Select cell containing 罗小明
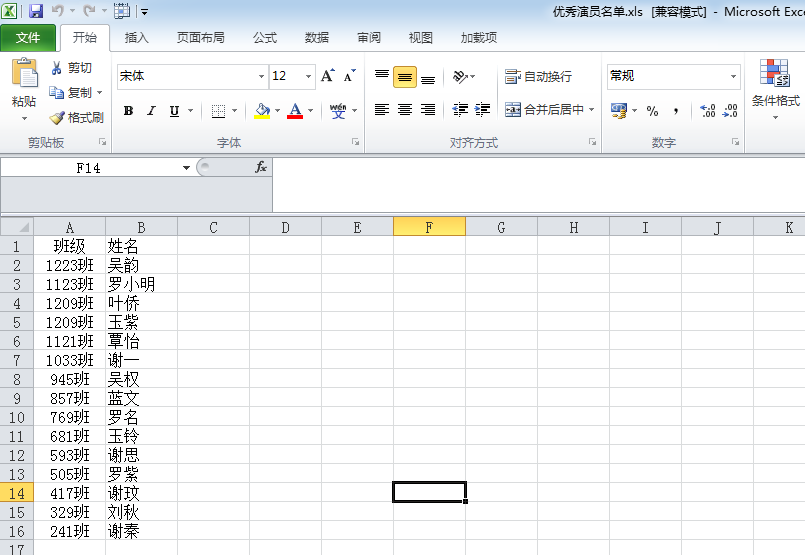805x555 pixels. coord(141,284)
